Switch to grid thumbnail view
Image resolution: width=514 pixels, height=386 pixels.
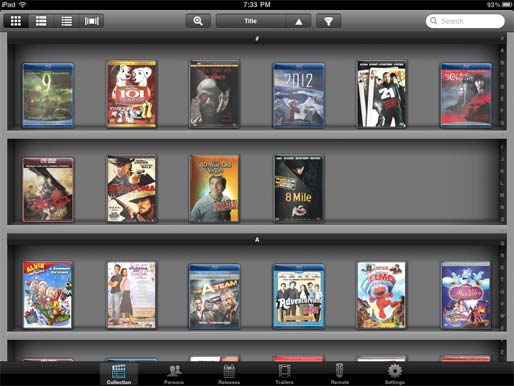point(16,21)
